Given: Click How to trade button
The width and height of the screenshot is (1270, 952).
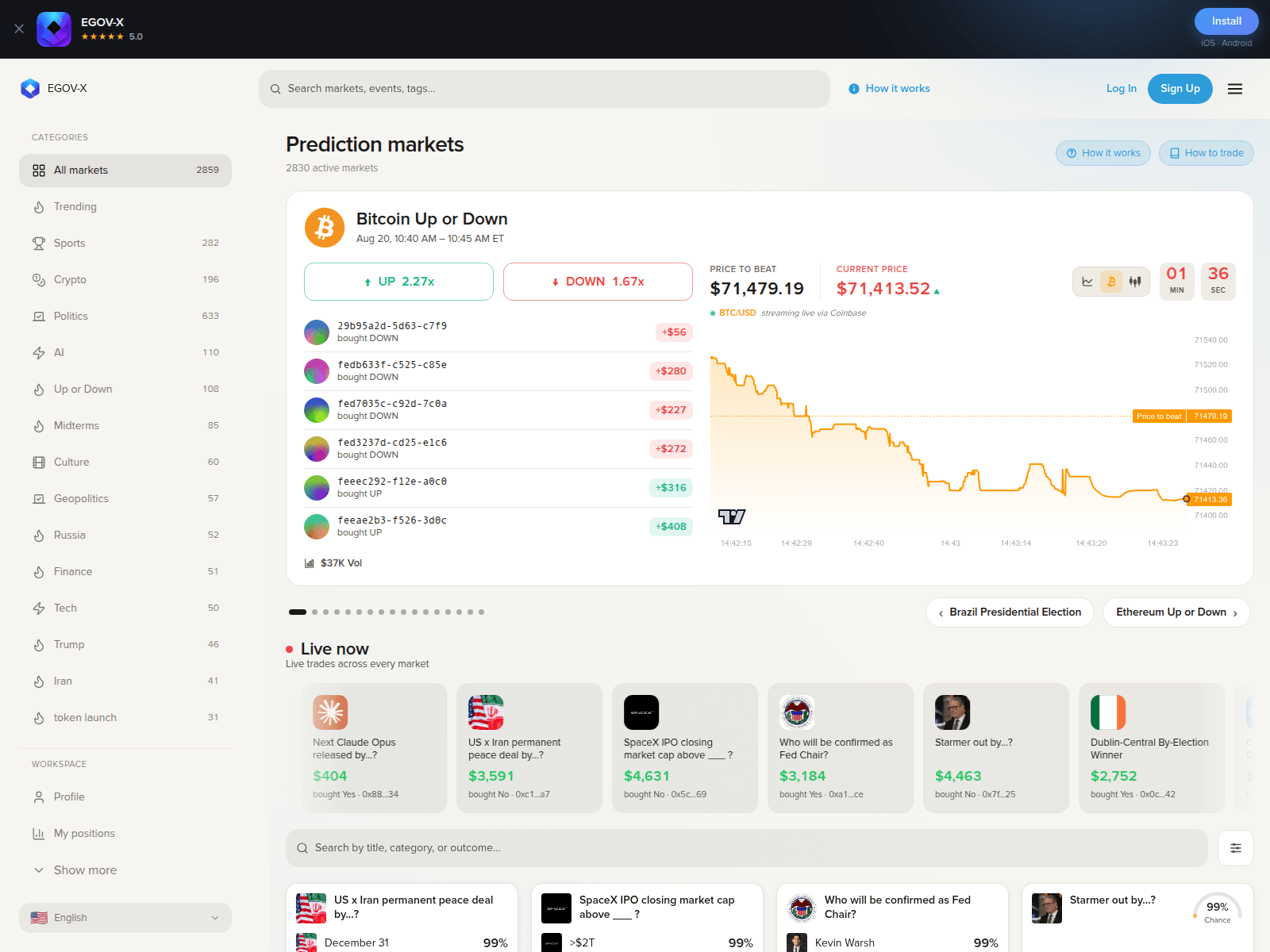Looking at the screenshot, I should point(1206,153).
